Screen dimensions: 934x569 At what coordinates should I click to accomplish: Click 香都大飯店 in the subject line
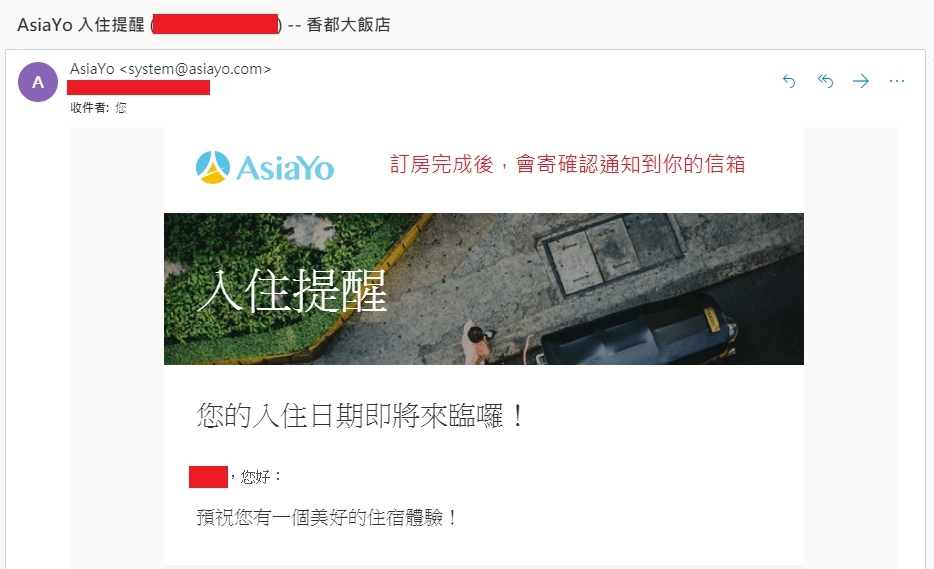pyautogui.click(x=348, y=25)
